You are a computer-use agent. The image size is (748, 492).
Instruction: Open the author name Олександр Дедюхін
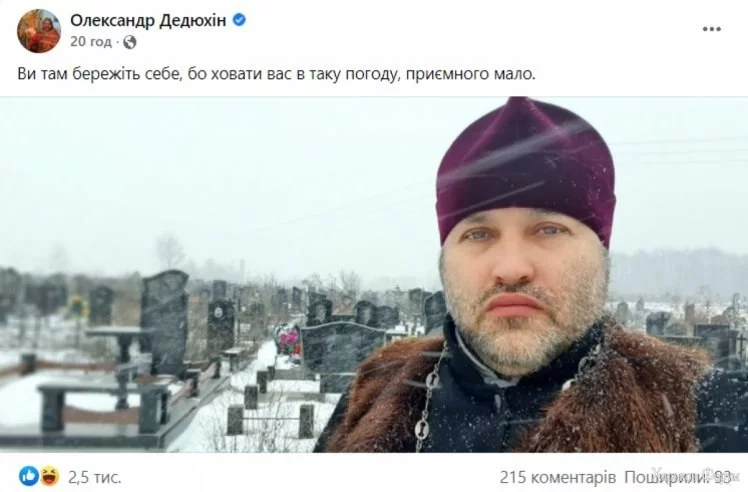[x=148, y=21]
